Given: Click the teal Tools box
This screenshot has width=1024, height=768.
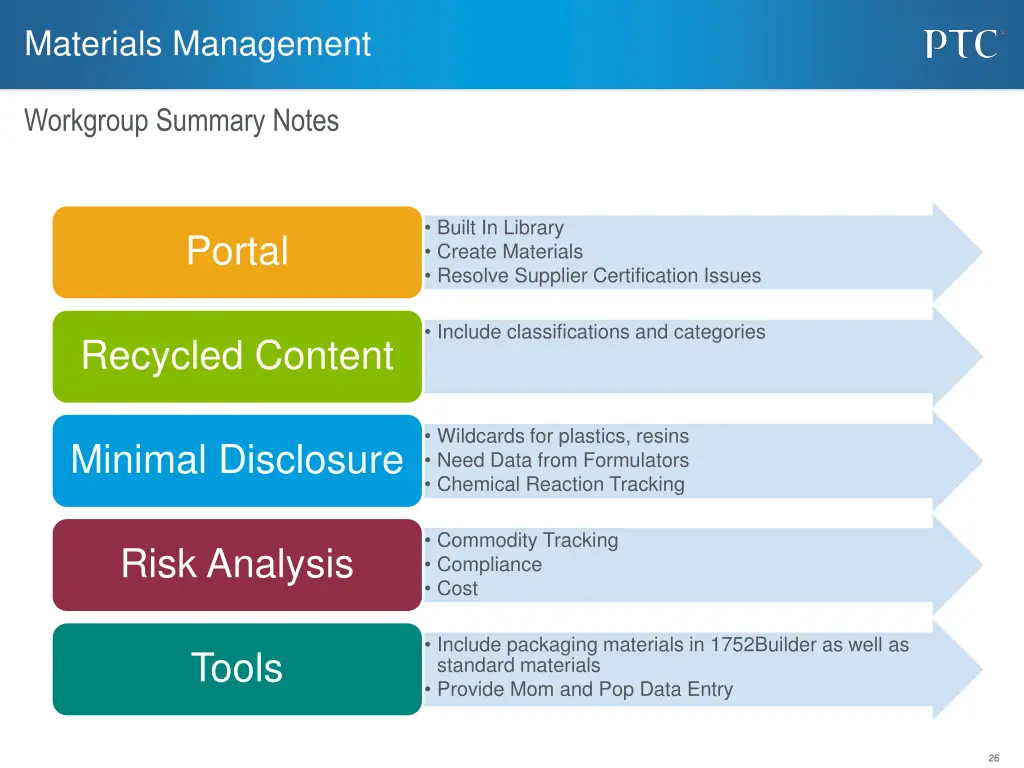Looking at the screenshot, I should point(236,669).
